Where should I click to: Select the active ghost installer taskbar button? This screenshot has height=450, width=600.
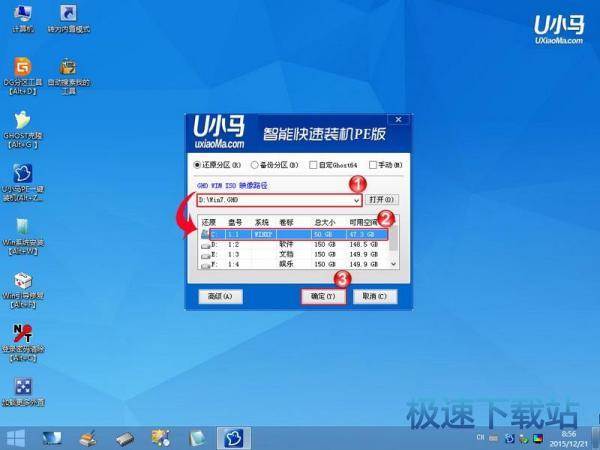click(x=233, y=438)
